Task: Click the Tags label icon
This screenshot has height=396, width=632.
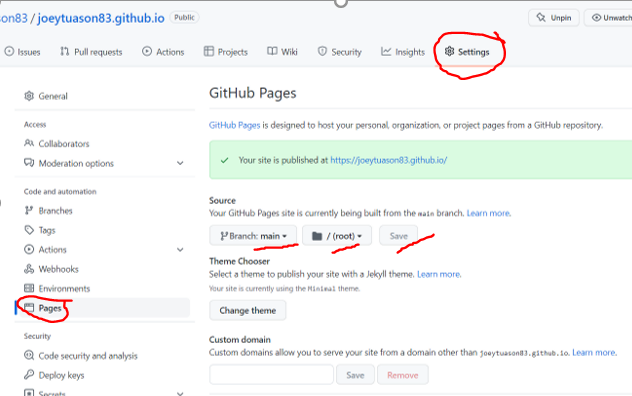Action: [x=29, y=230]
